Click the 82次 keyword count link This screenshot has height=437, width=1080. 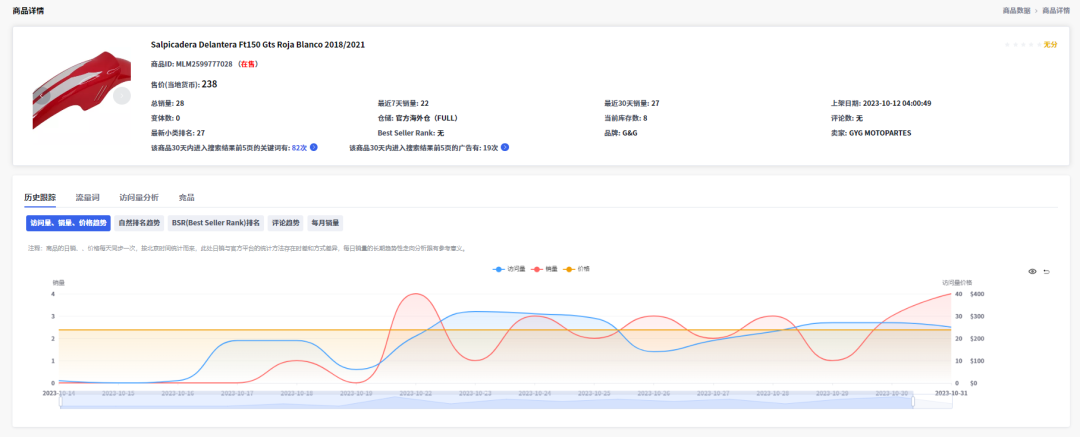300,148
